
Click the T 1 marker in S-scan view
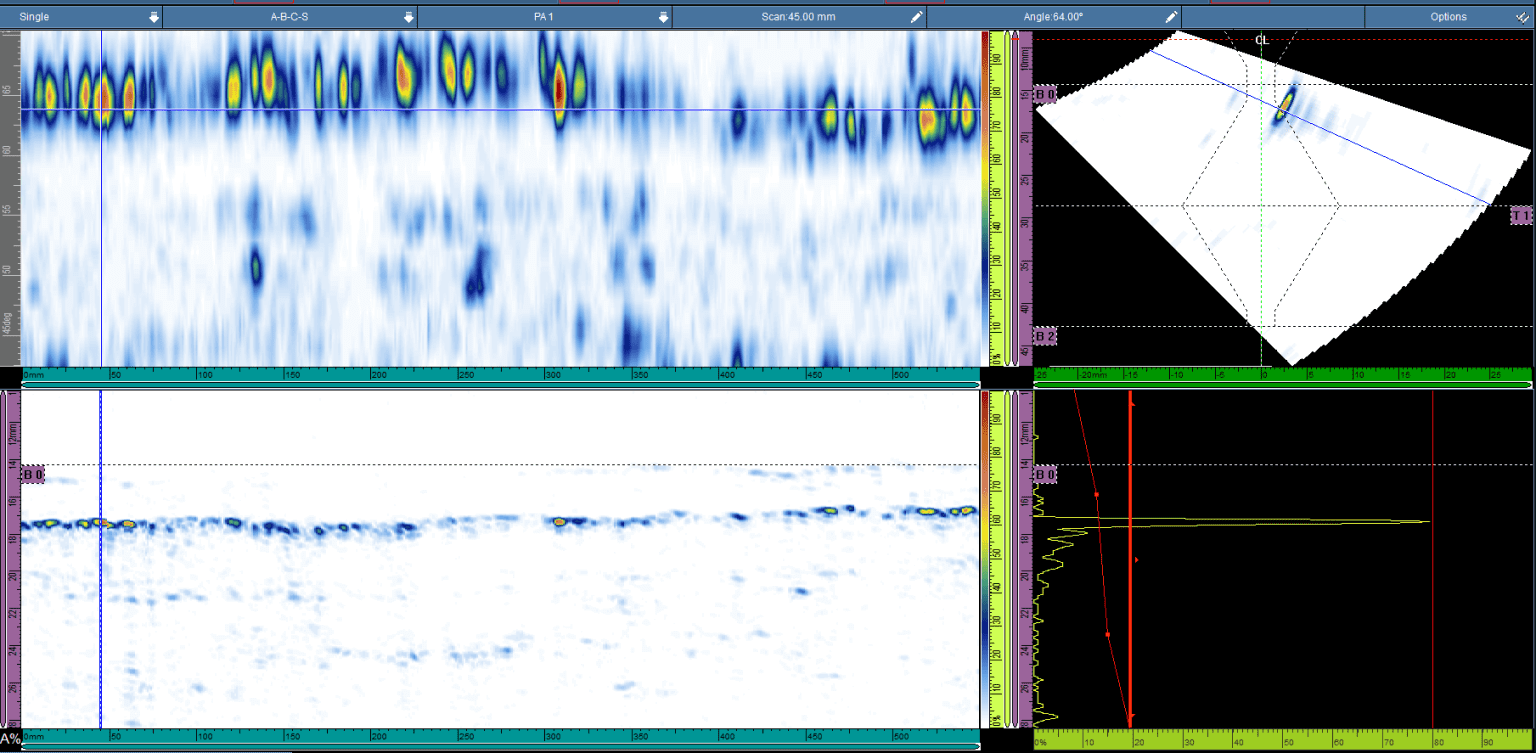tap(1521, 215)
